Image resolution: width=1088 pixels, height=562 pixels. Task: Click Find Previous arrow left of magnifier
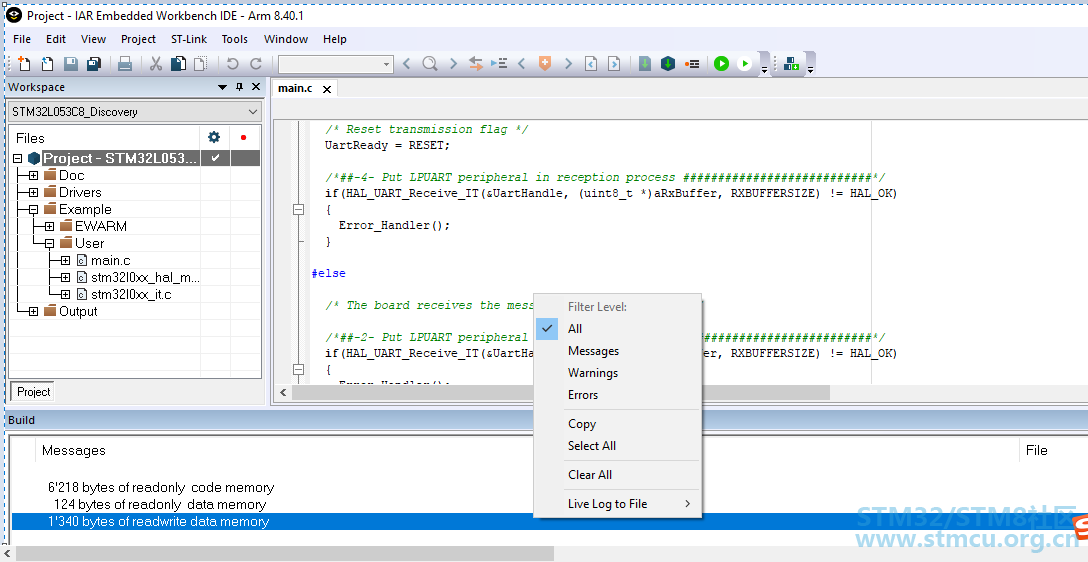point(407,64)
